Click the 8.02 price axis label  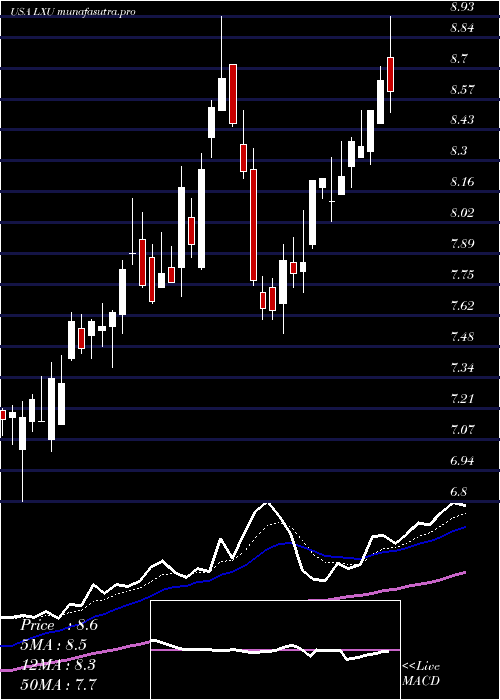(x=462, y=212)
